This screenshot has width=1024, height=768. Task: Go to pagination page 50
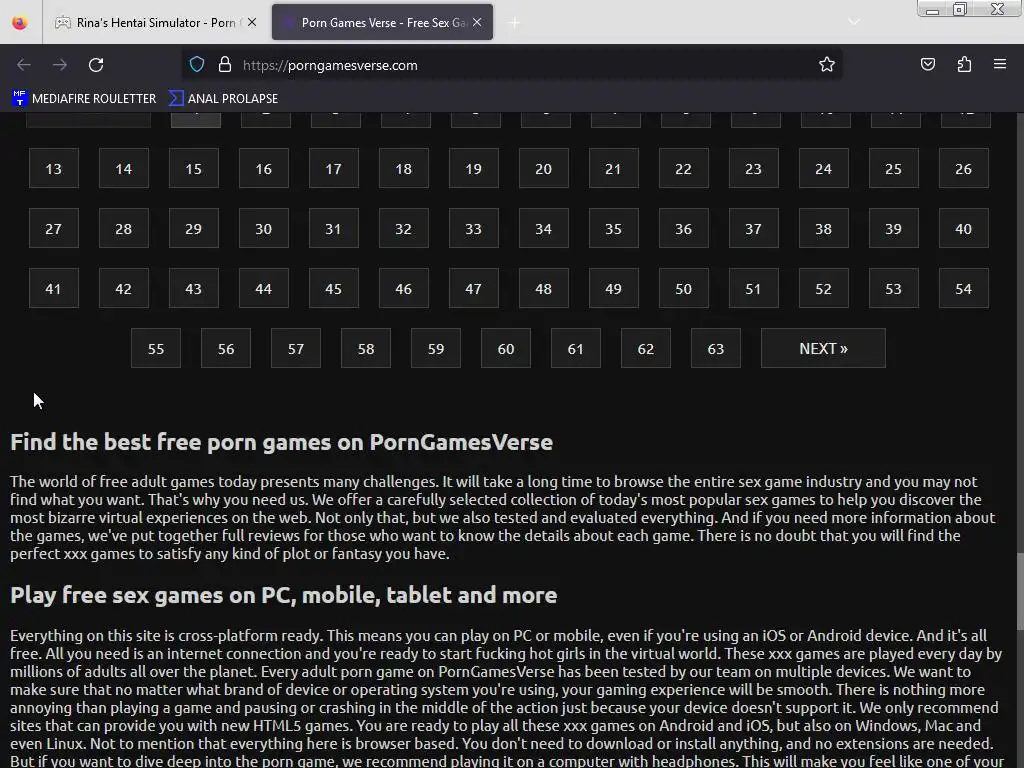(683, 289)
